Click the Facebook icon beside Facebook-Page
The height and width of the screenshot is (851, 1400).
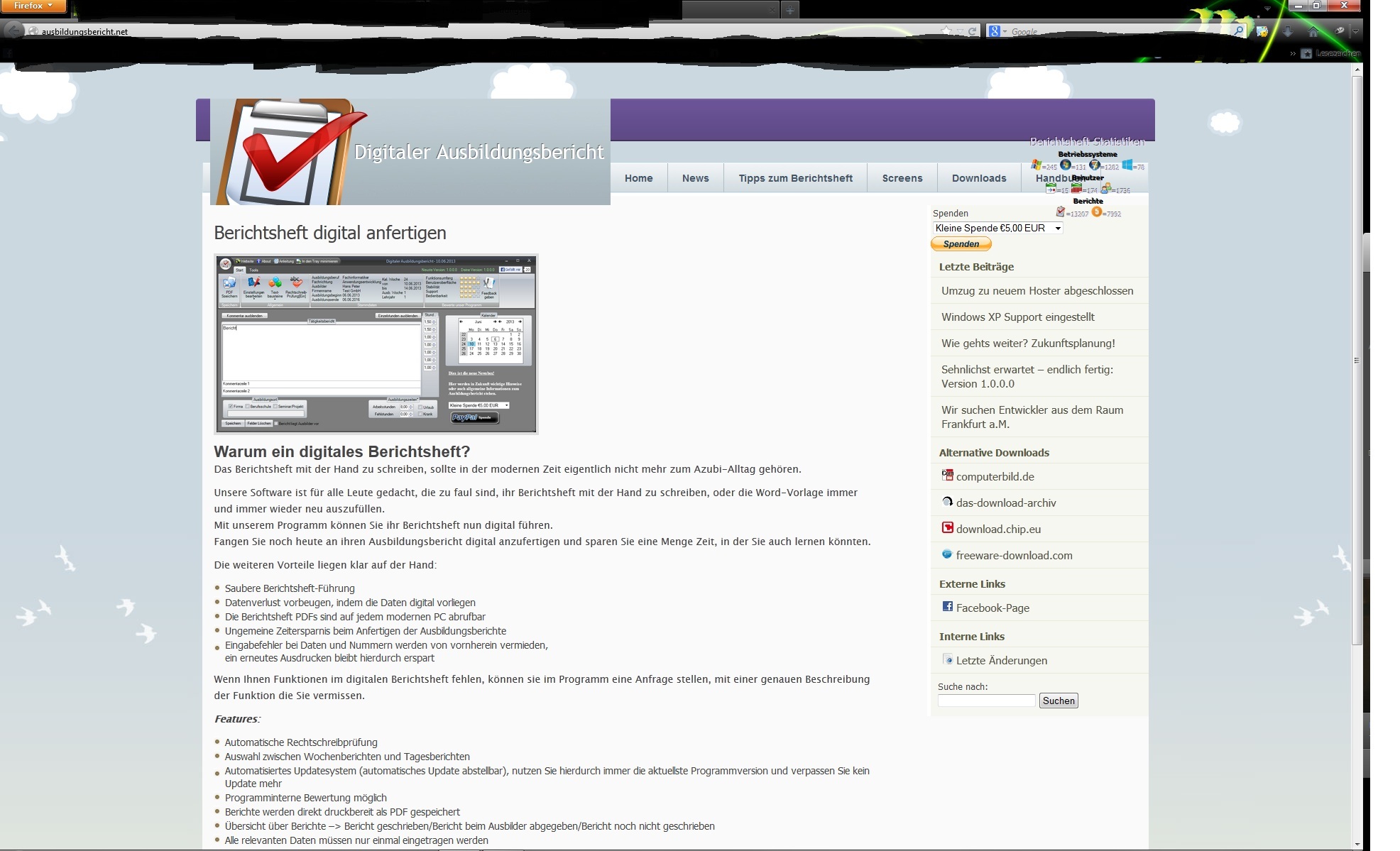pos(947,606)
